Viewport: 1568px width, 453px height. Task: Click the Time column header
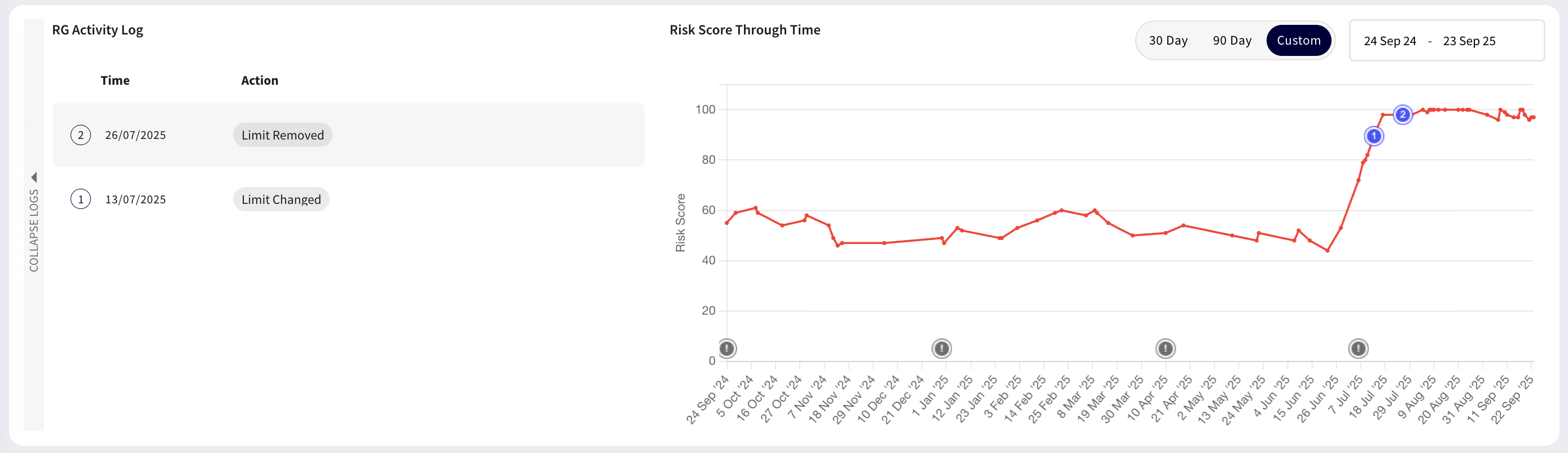click(x=115, y=80)
